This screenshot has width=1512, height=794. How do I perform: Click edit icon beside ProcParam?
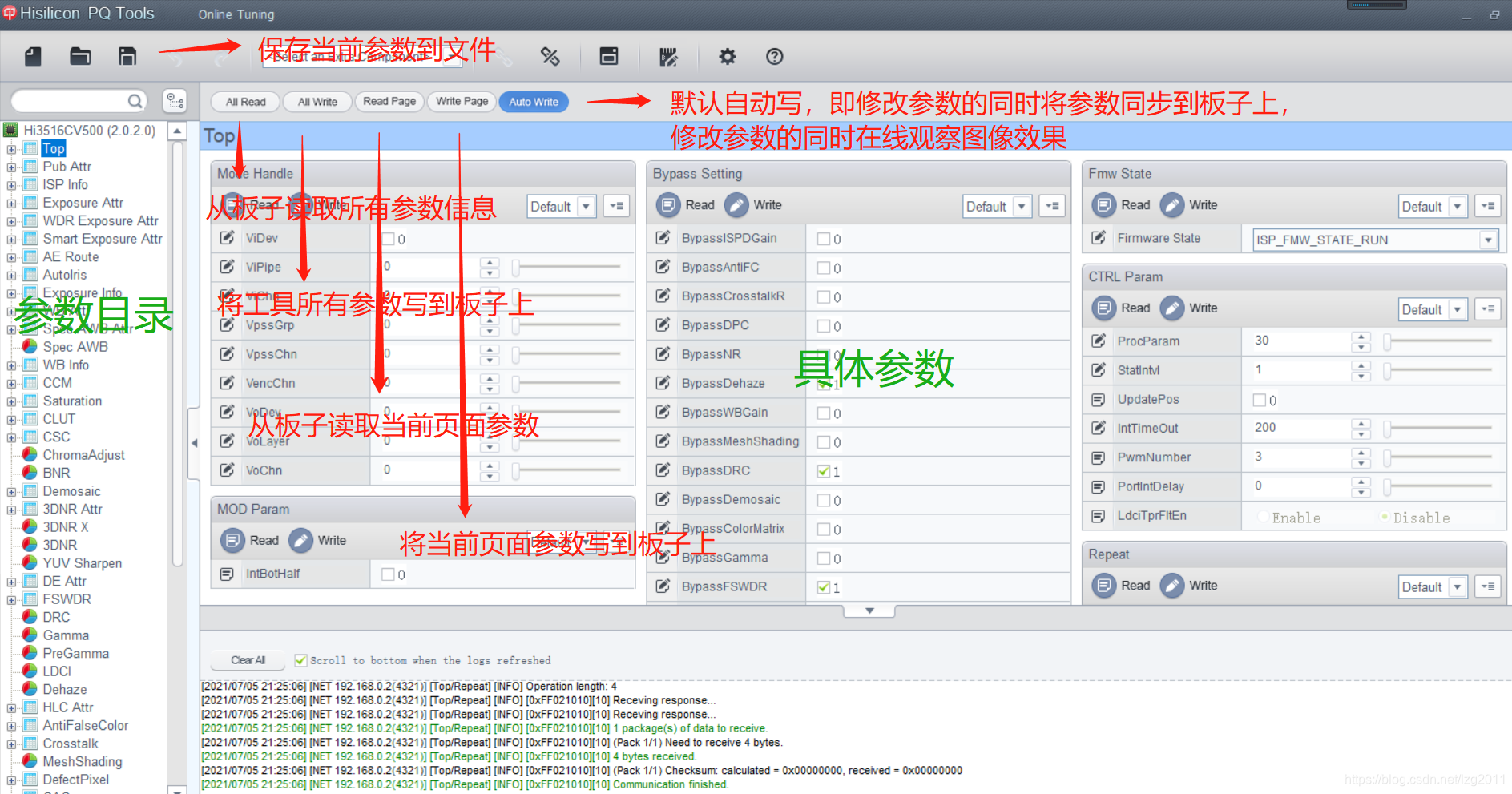pyautogui.click(x=1099, y=341)
